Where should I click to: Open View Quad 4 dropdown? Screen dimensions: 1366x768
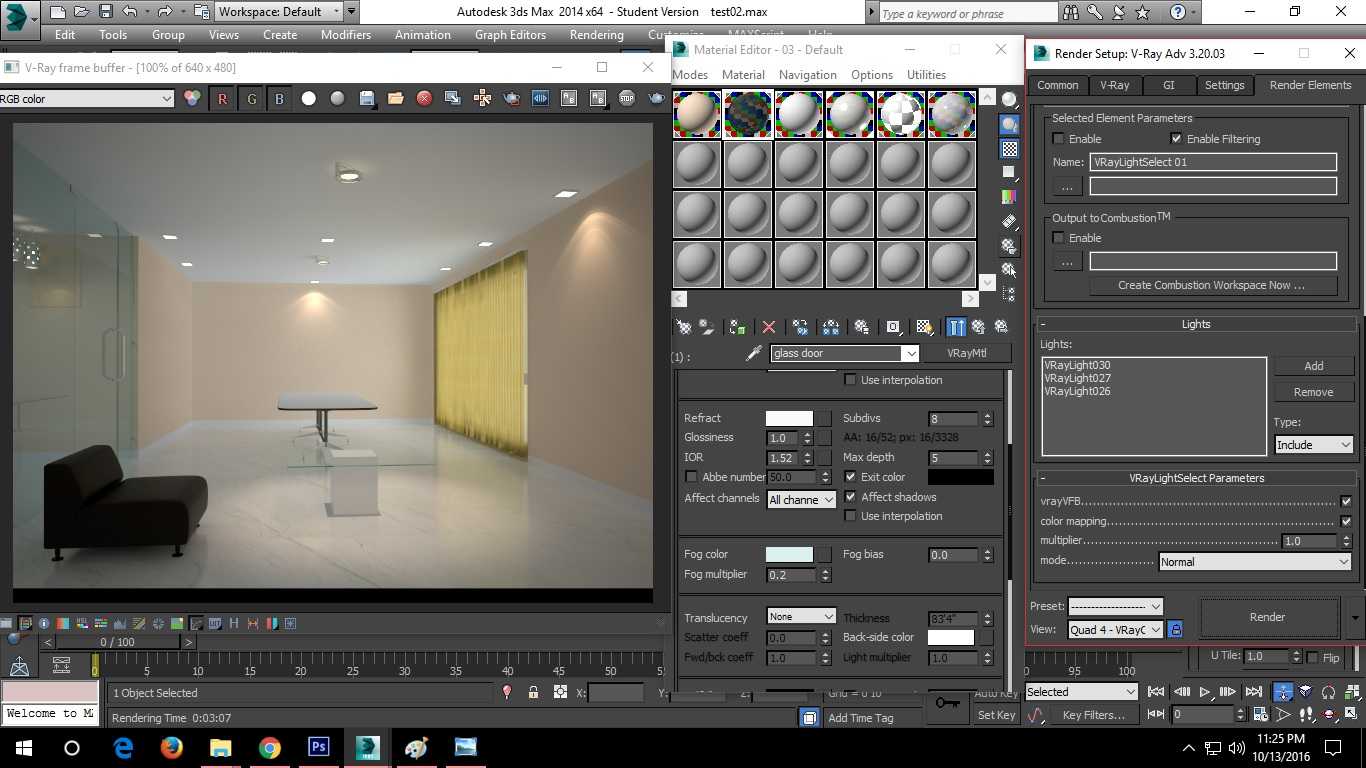point(1115,630)
